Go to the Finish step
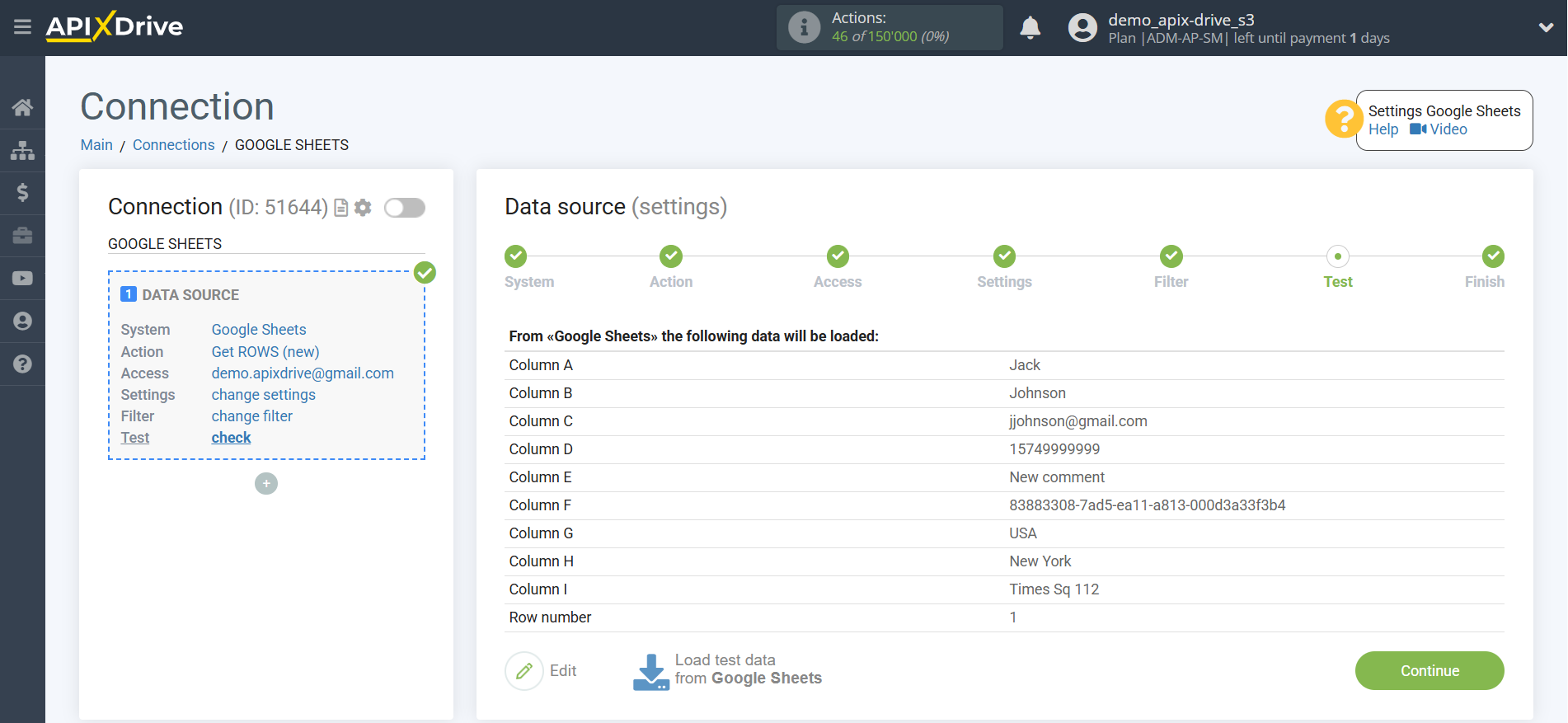 click(1493, 256)
